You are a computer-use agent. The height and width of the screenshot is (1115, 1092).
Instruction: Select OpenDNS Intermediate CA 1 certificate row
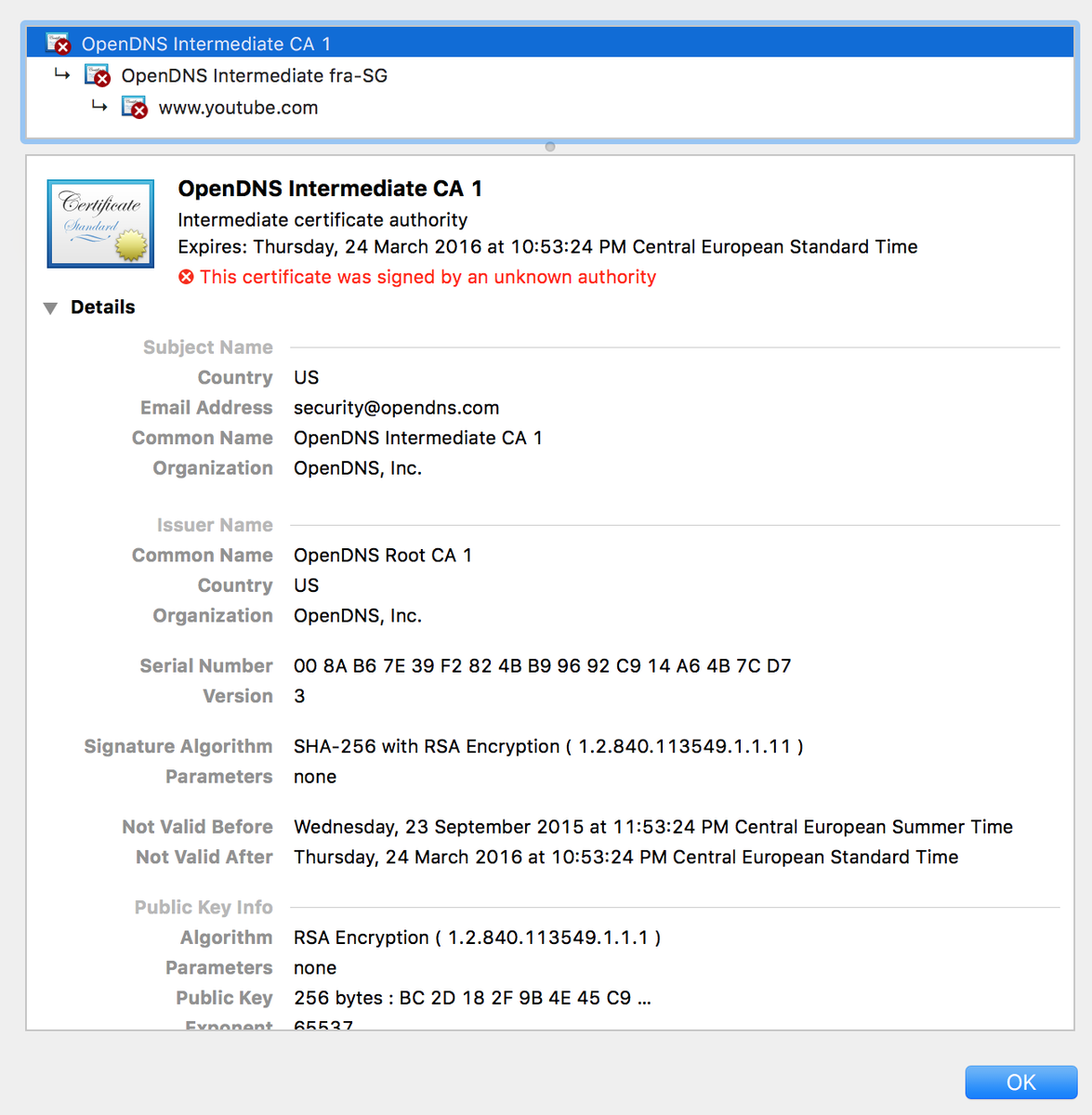tap(550, 44)
